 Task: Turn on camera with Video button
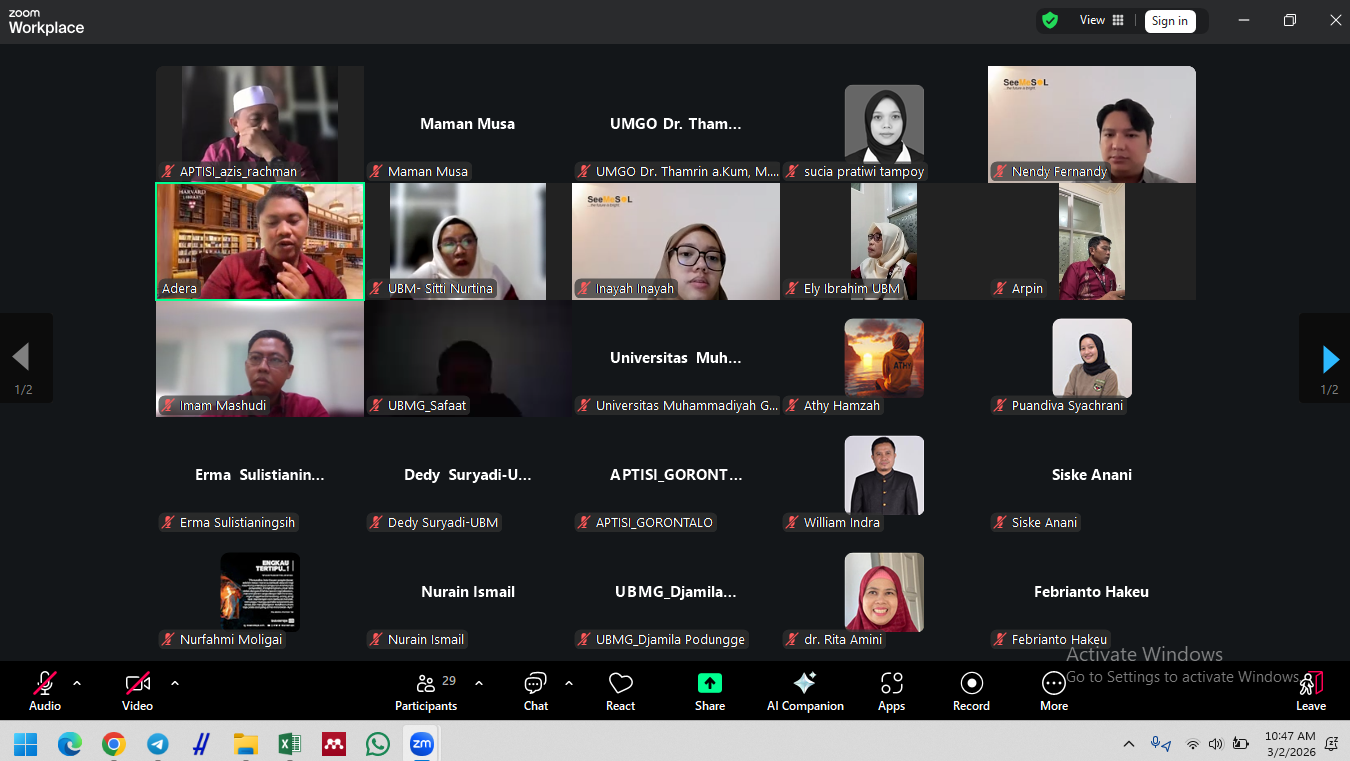pos(137,691)
